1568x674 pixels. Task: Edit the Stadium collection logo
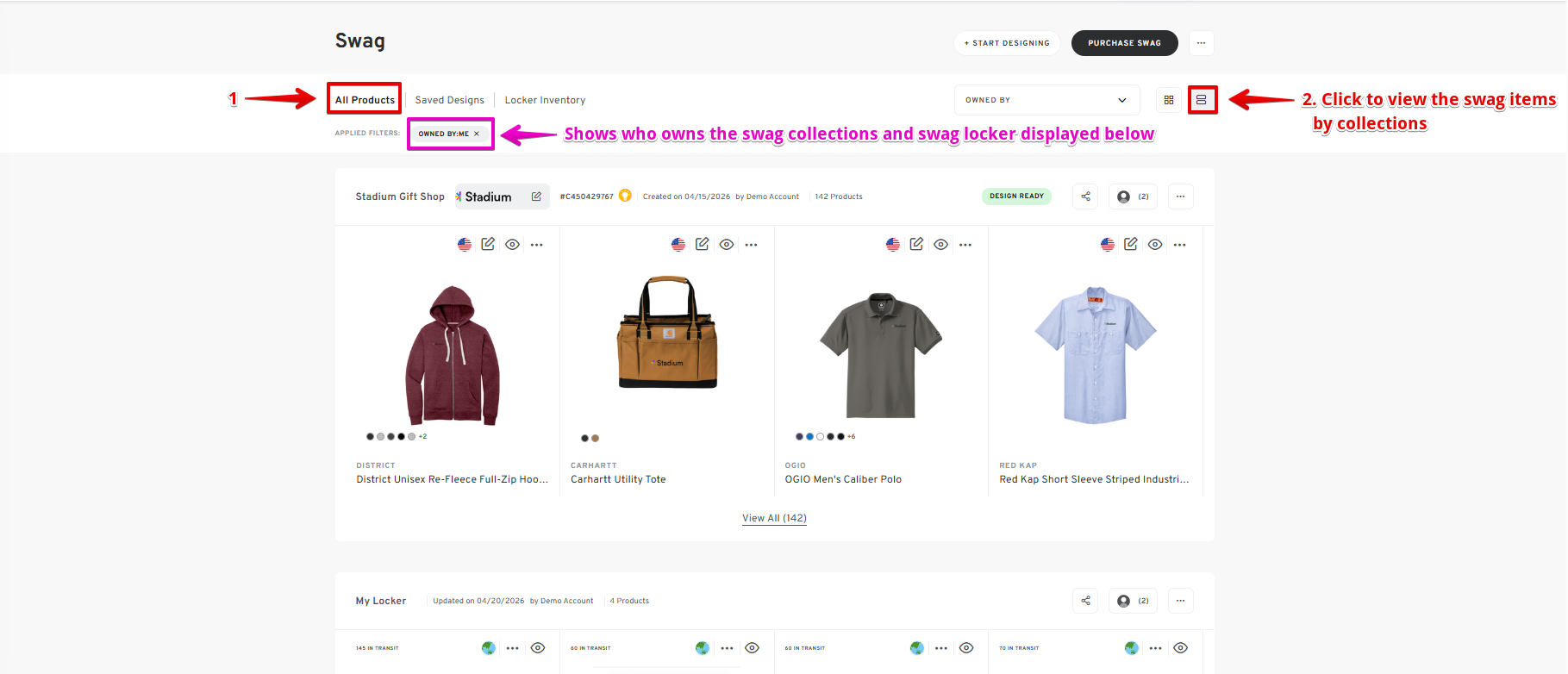(536, 197)
